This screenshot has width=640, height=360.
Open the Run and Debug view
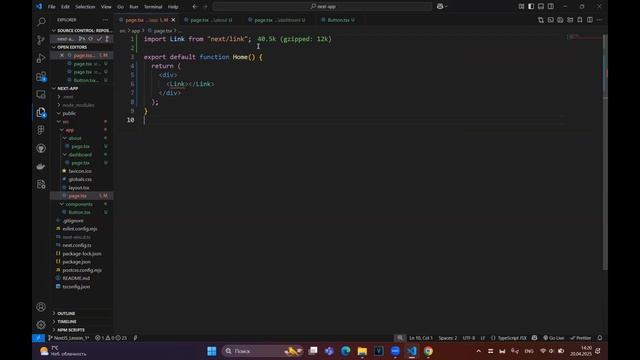point(41,58)
